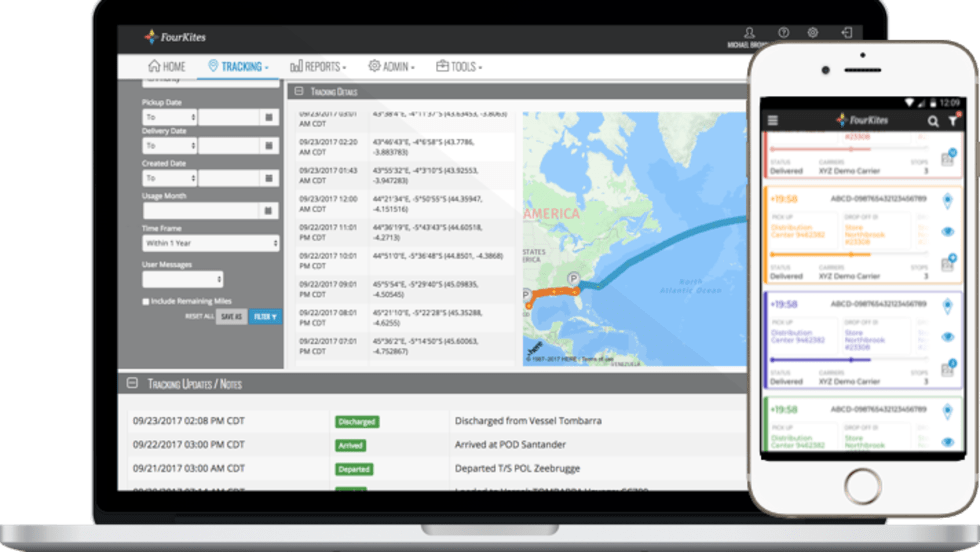Click the logout icon in header
Screen dimensions: 980x552
point(847,33)
